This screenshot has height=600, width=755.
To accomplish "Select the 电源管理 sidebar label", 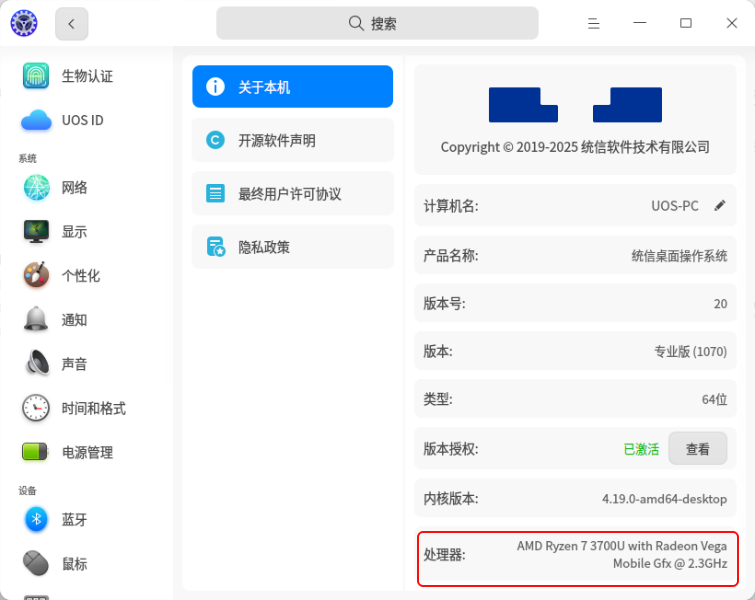I will pyautogui.click(x=87, y=453).
